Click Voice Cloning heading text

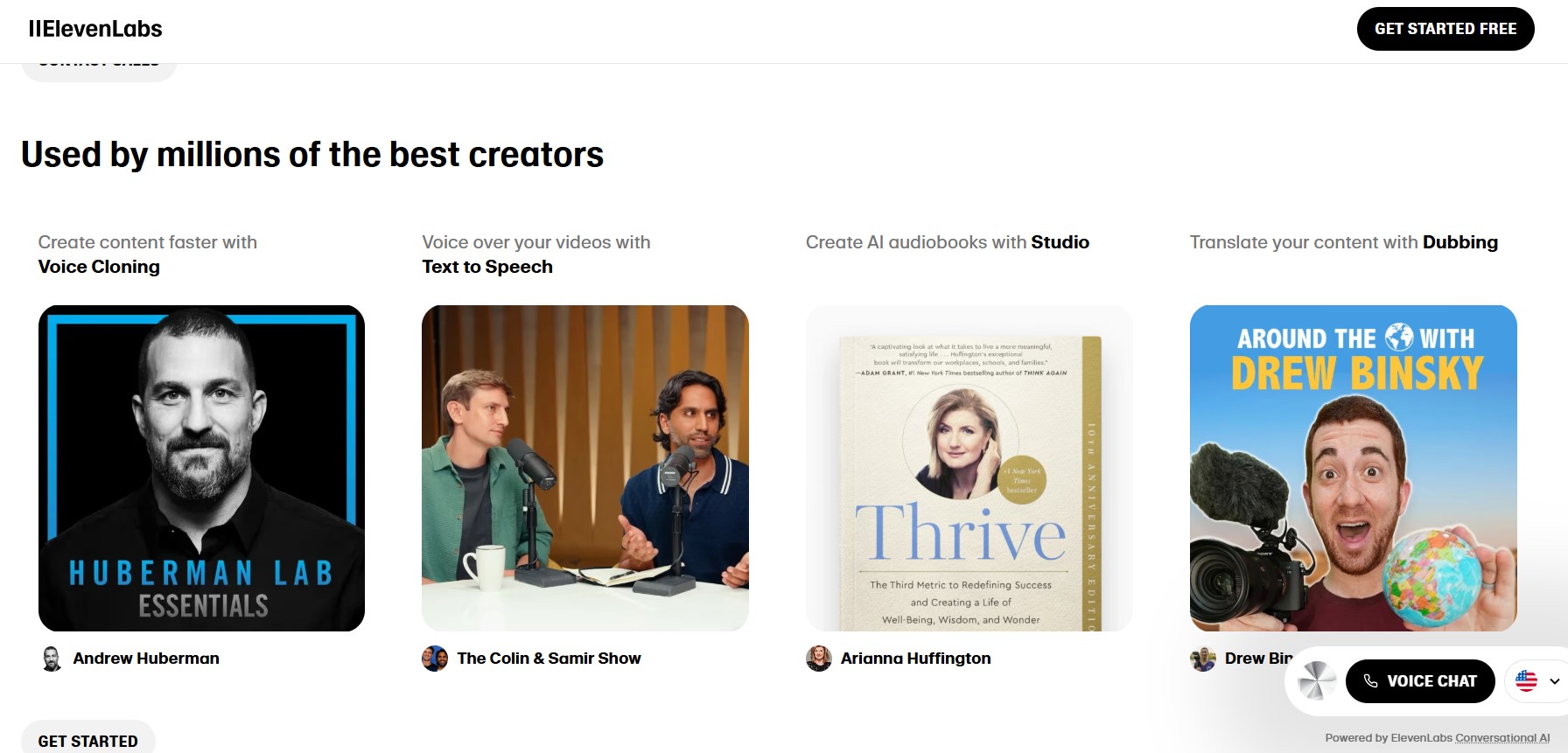tap(99, 267)
